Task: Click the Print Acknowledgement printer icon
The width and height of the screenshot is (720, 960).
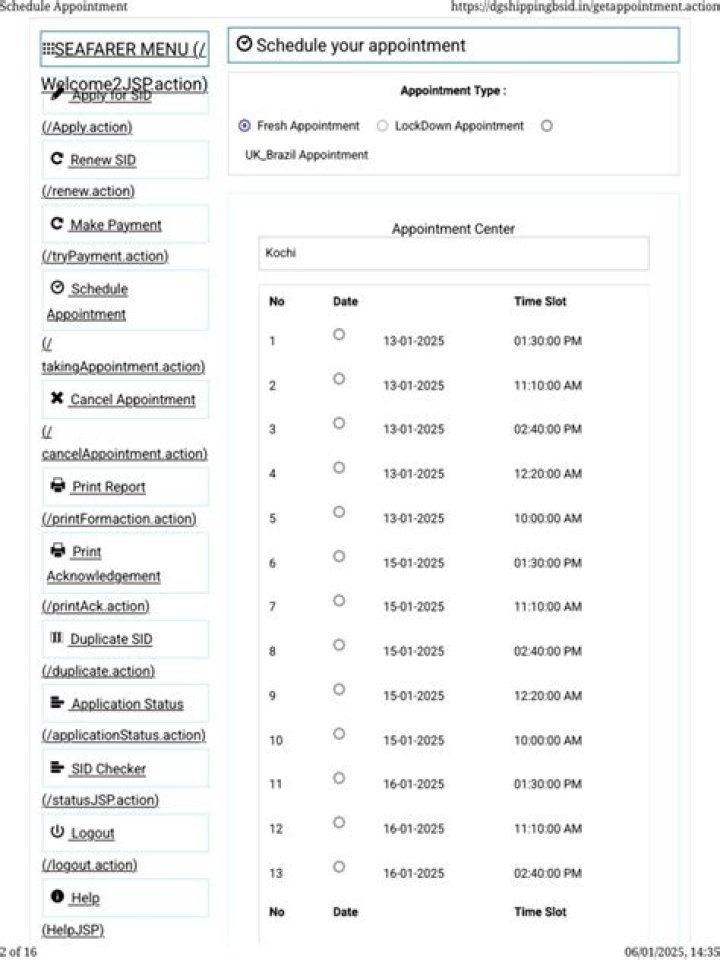Action: (58, 550)
